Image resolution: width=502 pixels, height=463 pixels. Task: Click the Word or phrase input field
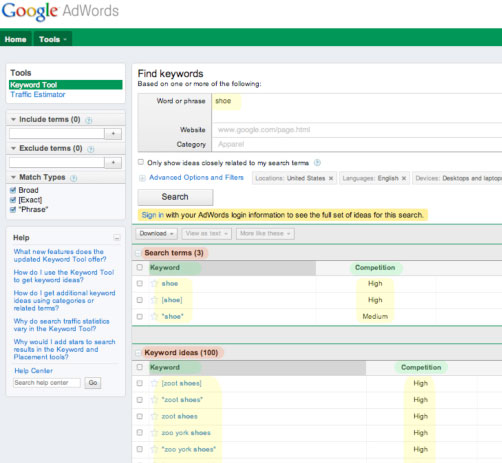[357, 108]
